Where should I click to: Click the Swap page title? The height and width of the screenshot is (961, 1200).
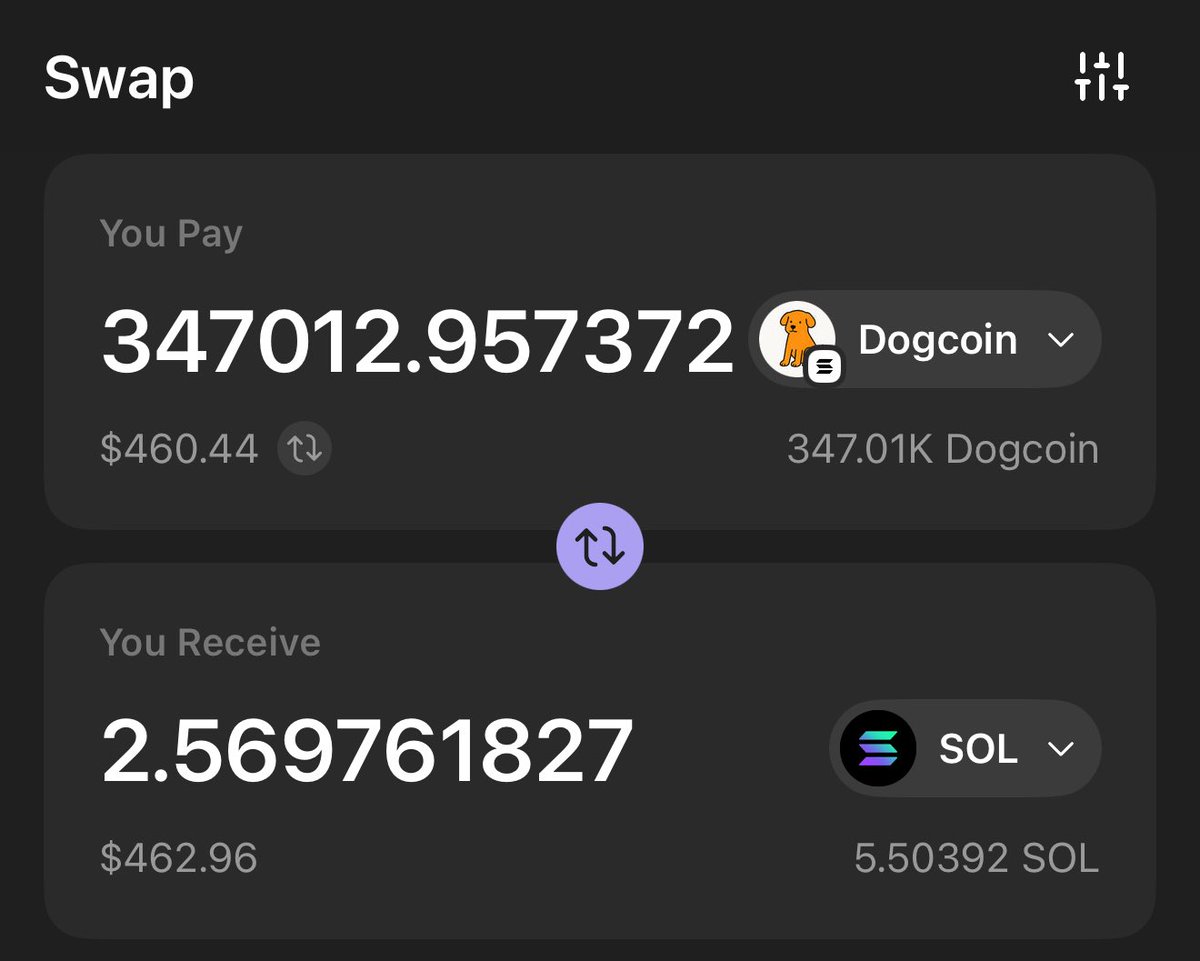point(119,79)
